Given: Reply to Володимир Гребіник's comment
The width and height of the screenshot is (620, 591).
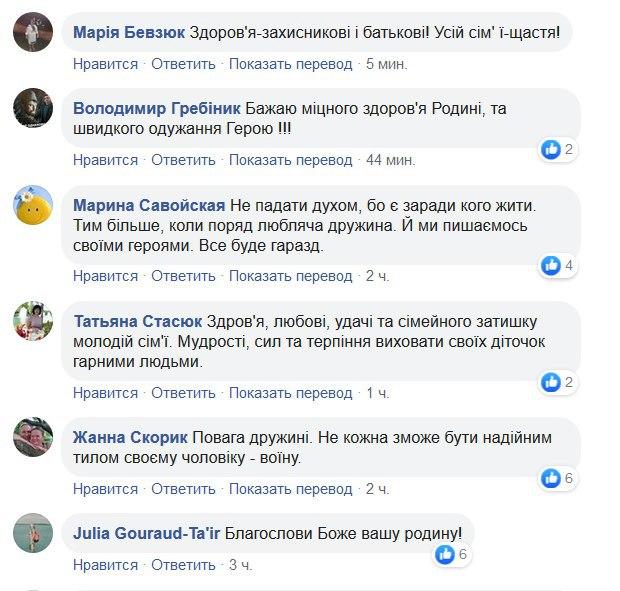Looking at the screenshot, I should coord(184,160).
